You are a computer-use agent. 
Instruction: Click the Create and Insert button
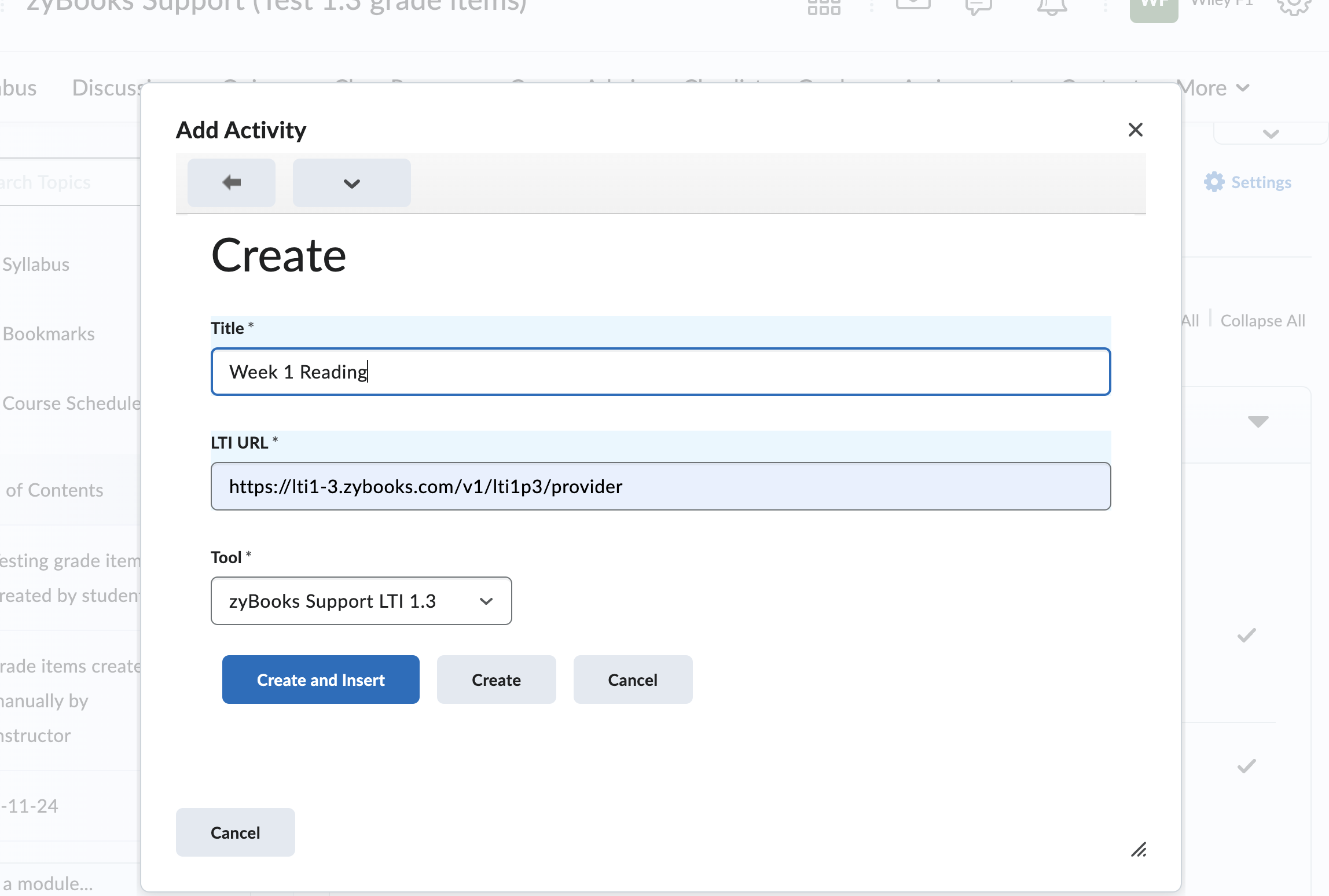point(321,680)
